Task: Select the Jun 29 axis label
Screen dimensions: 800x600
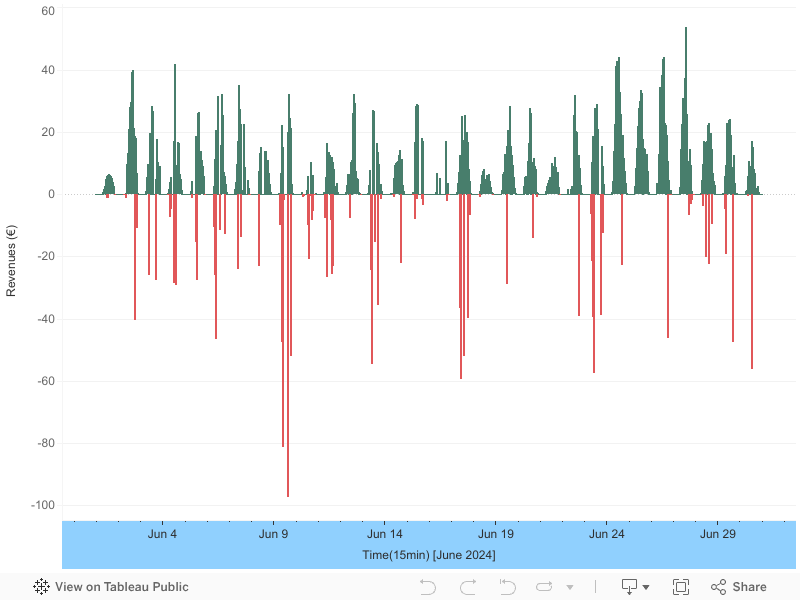Action: 718,534
